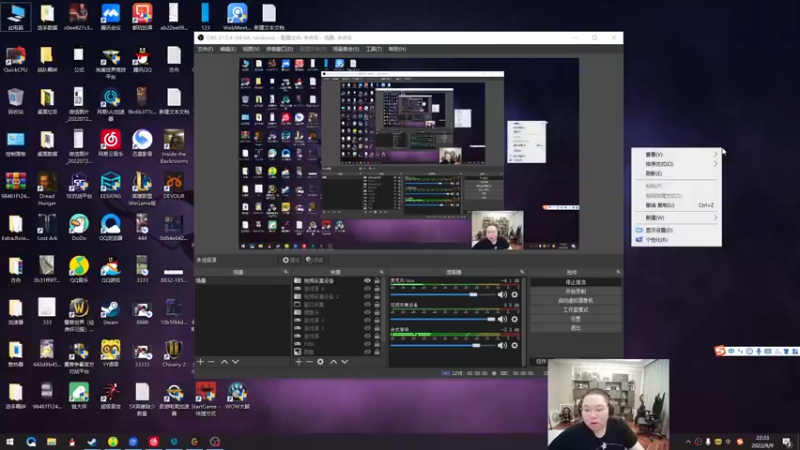Click the 启动虚拟摄像机 button
The height and width of the screenshot is (450, 800).
576,301
